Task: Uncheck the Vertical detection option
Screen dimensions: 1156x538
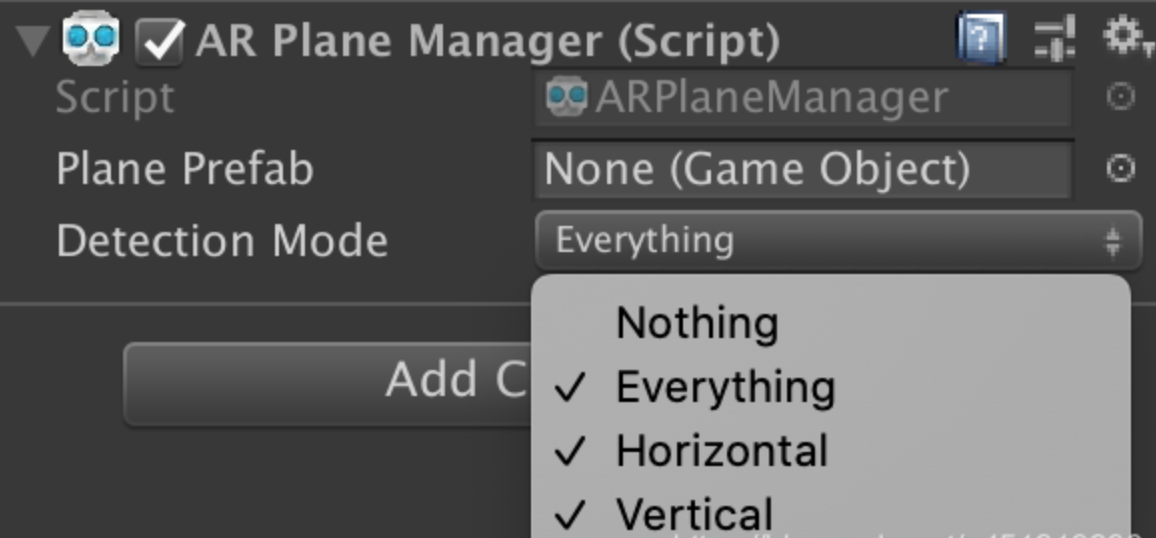Action: coord(694,514)
